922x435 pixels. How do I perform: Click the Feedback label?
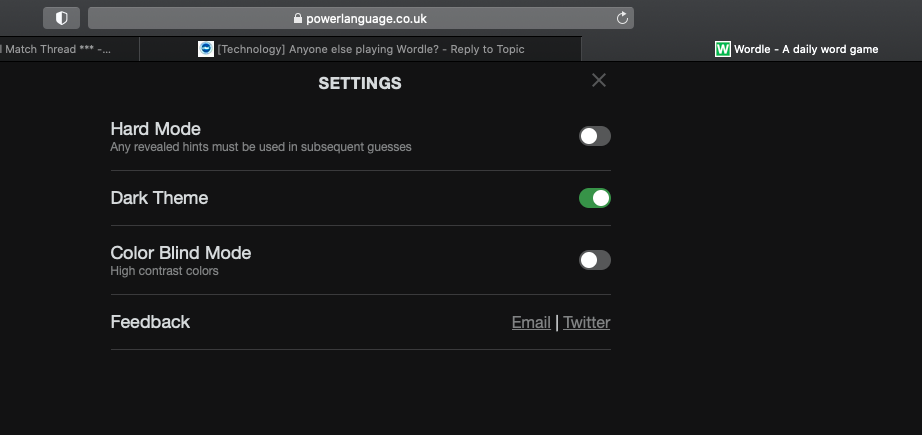point(150,322)
